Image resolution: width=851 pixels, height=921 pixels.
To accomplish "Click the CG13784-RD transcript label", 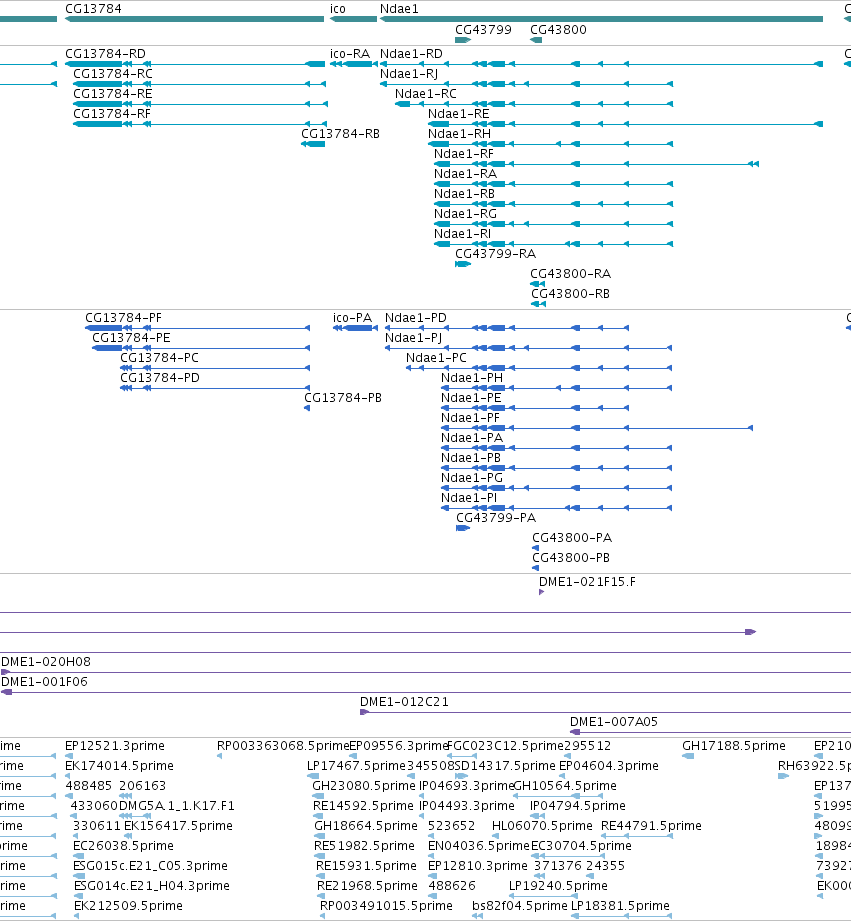I will (x=105, y=53).
